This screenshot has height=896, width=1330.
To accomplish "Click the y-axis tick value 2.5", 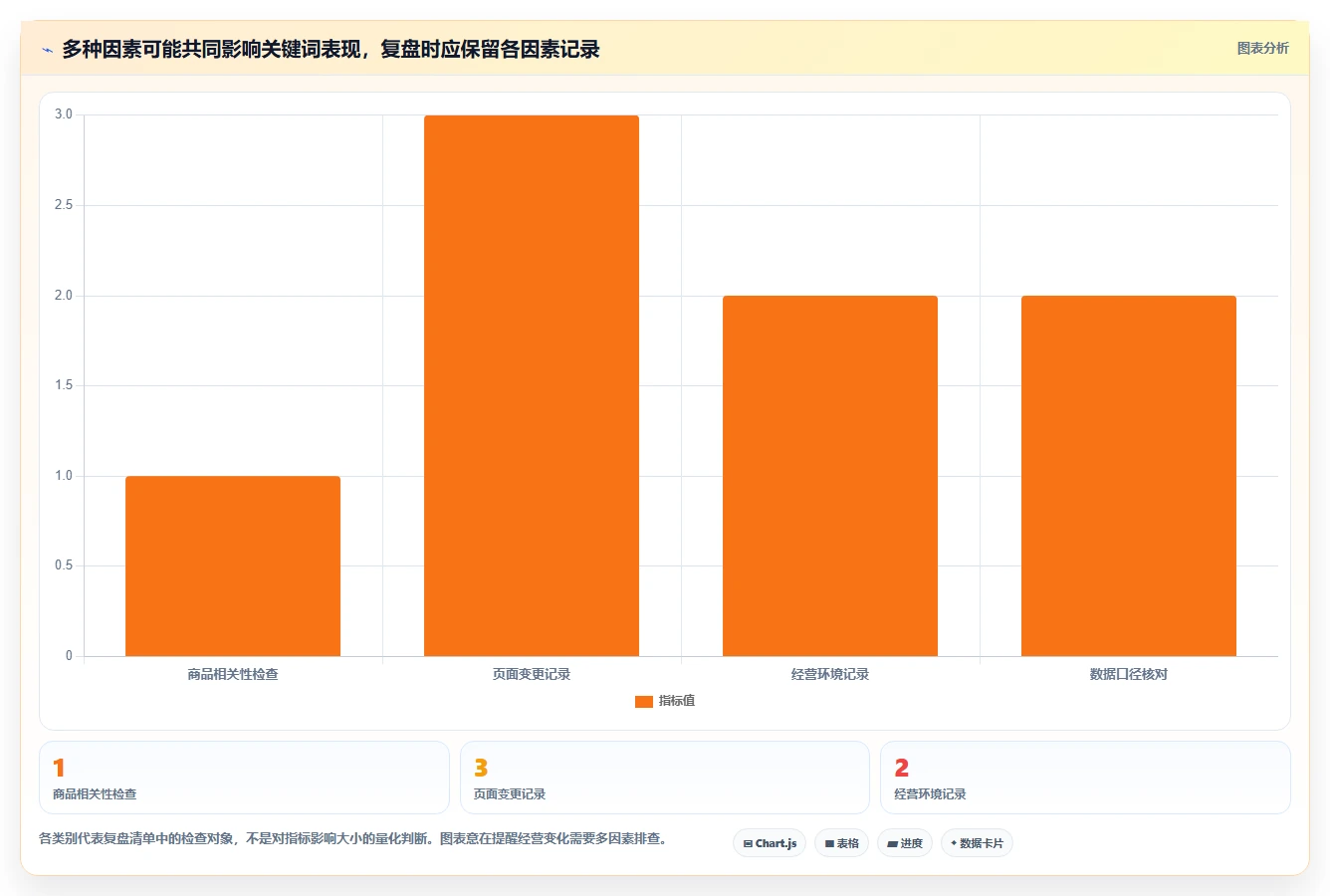I will pos(64,205).
